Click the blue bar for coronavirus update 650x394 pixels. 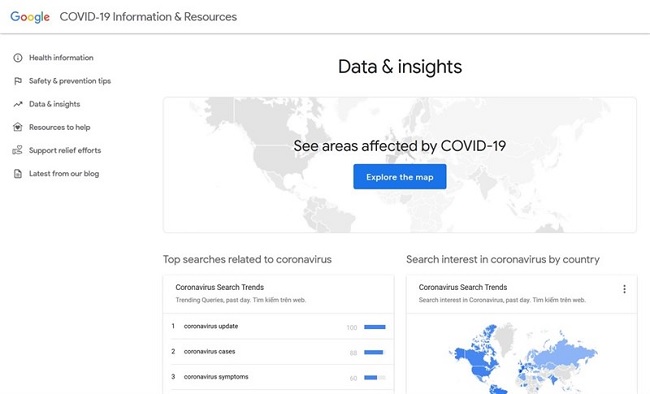pyautogui.click(x=375, y=327)
